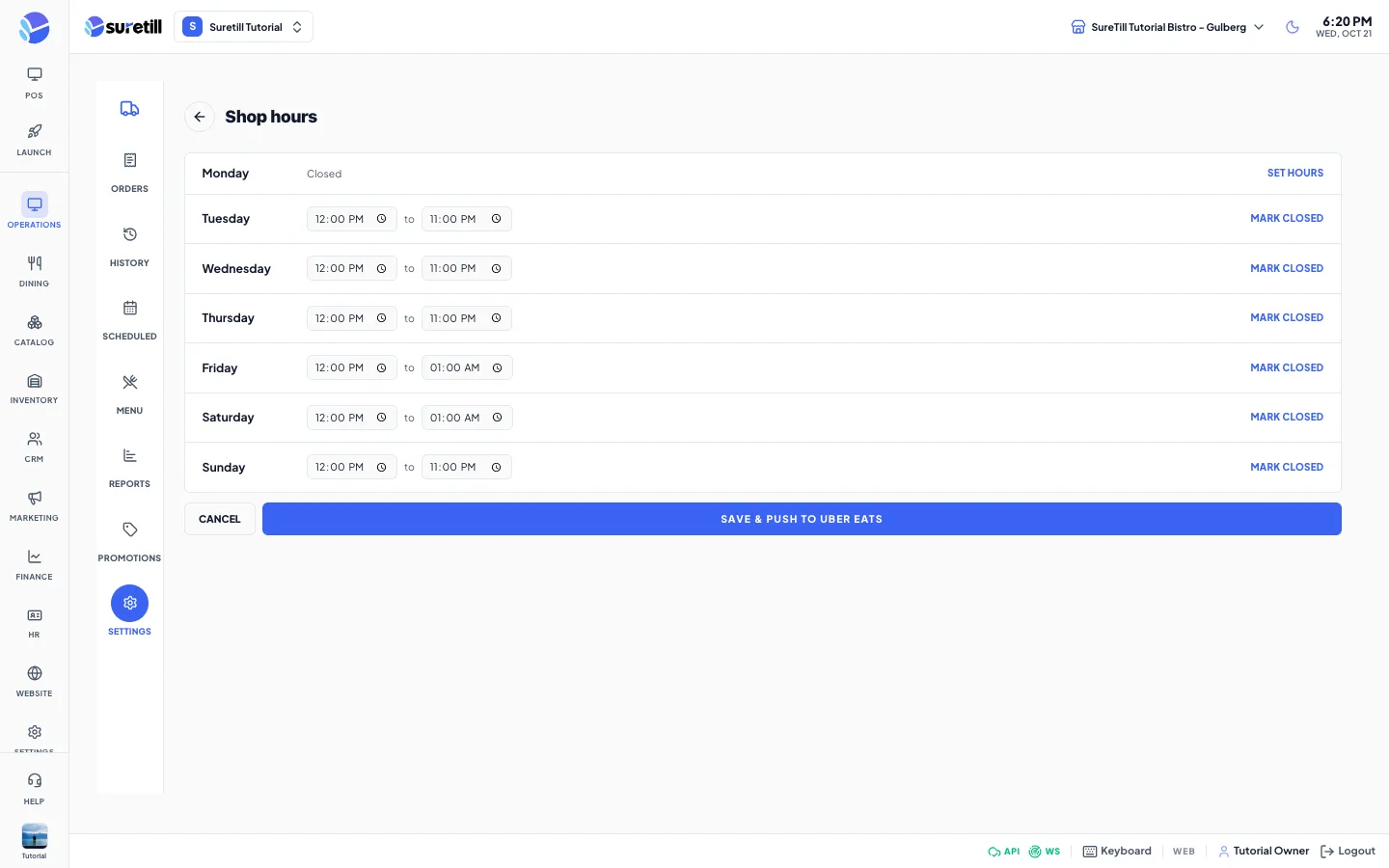Open the Inventory section
The width and height of the screenshot is (1389, 868).
click(x=34, y=389)
